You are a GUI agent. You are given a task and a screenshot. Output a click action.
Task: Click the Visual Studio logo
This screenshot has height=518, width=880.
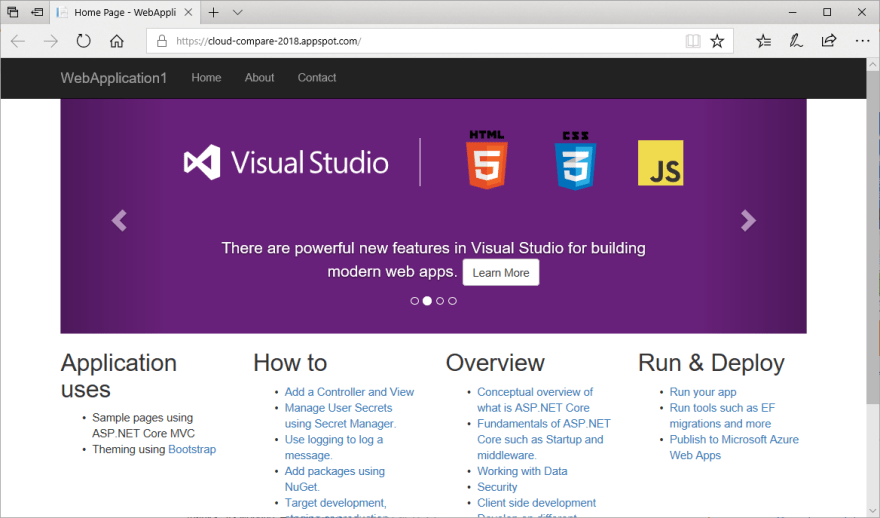click(x=286, y=162)
